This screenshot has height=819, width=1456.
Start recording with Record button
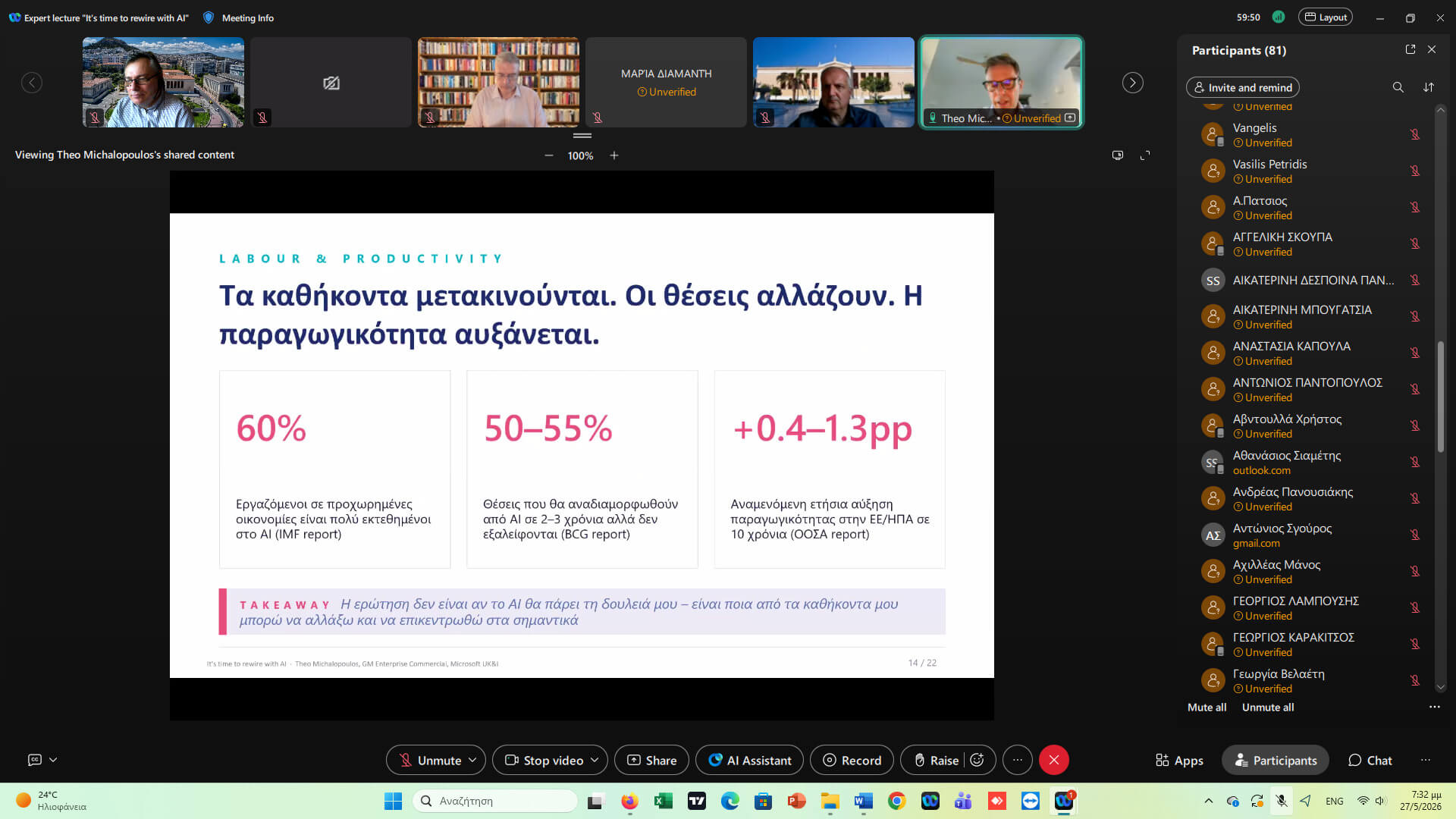852,760
